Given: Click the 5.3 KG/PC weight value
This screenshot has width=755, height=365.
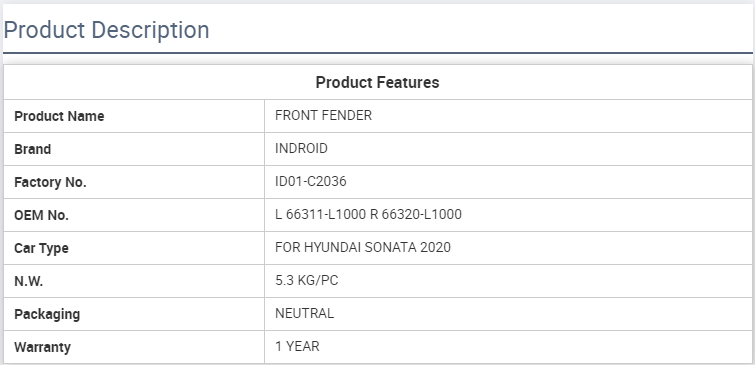Looking at the screenshot, I should point(307,280).
